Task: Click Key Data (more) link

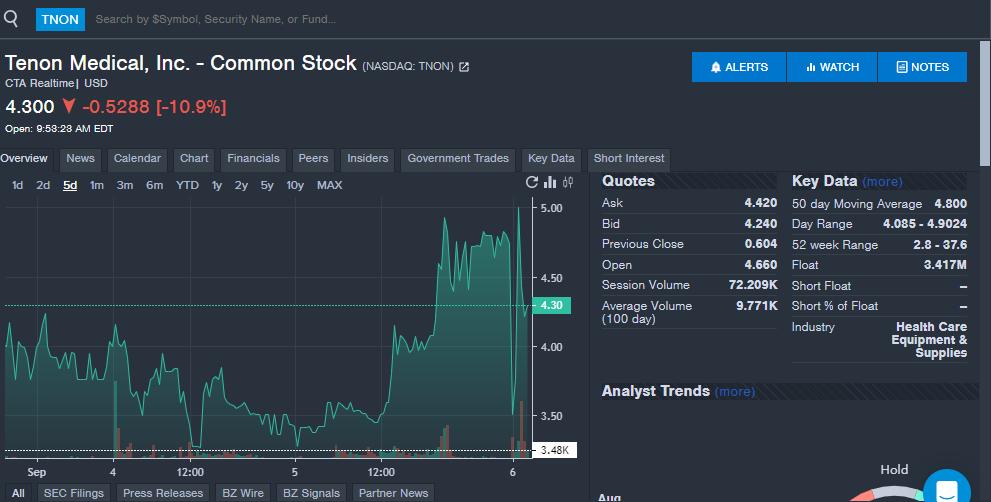Action: (882, 181)
